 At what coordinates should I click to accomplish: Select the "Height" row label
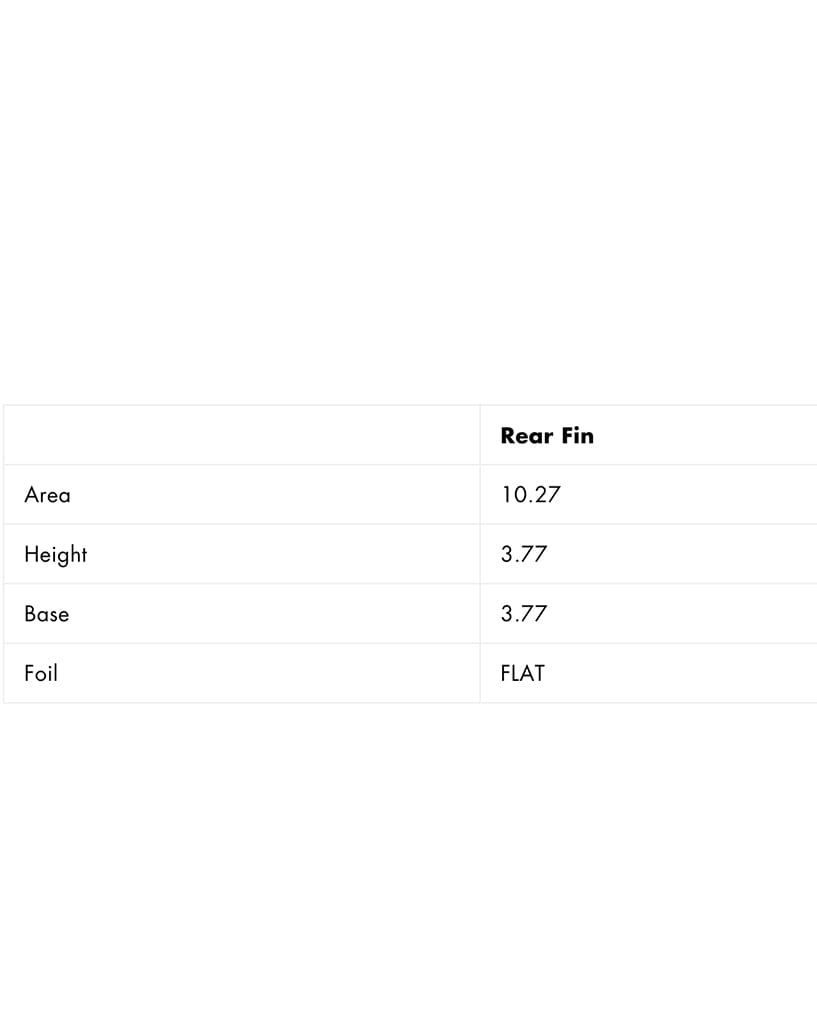click(56, 555)
